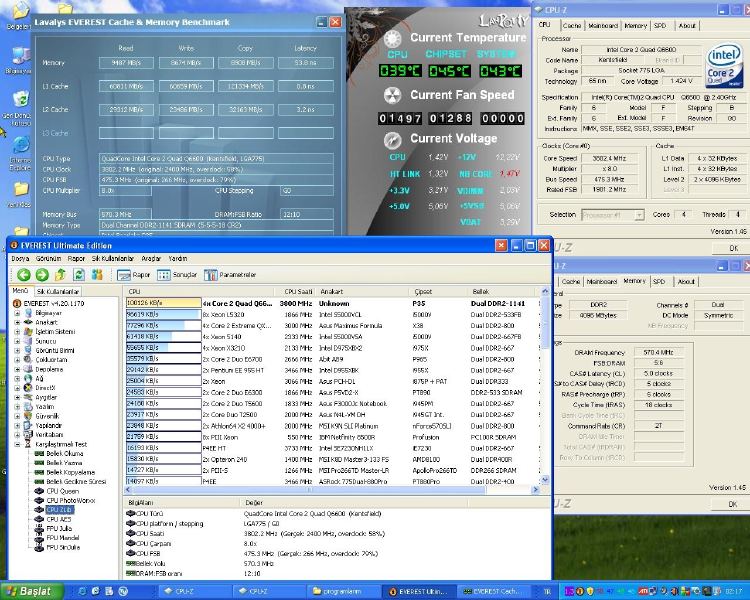Switch to the programlarım folder taskbar button

343,591
